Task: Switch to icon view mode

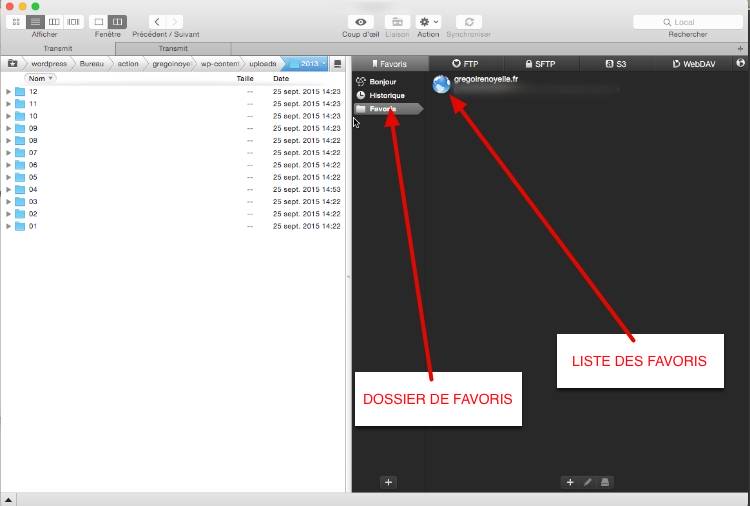Action: pyautogui.click(x=16, y=22)
